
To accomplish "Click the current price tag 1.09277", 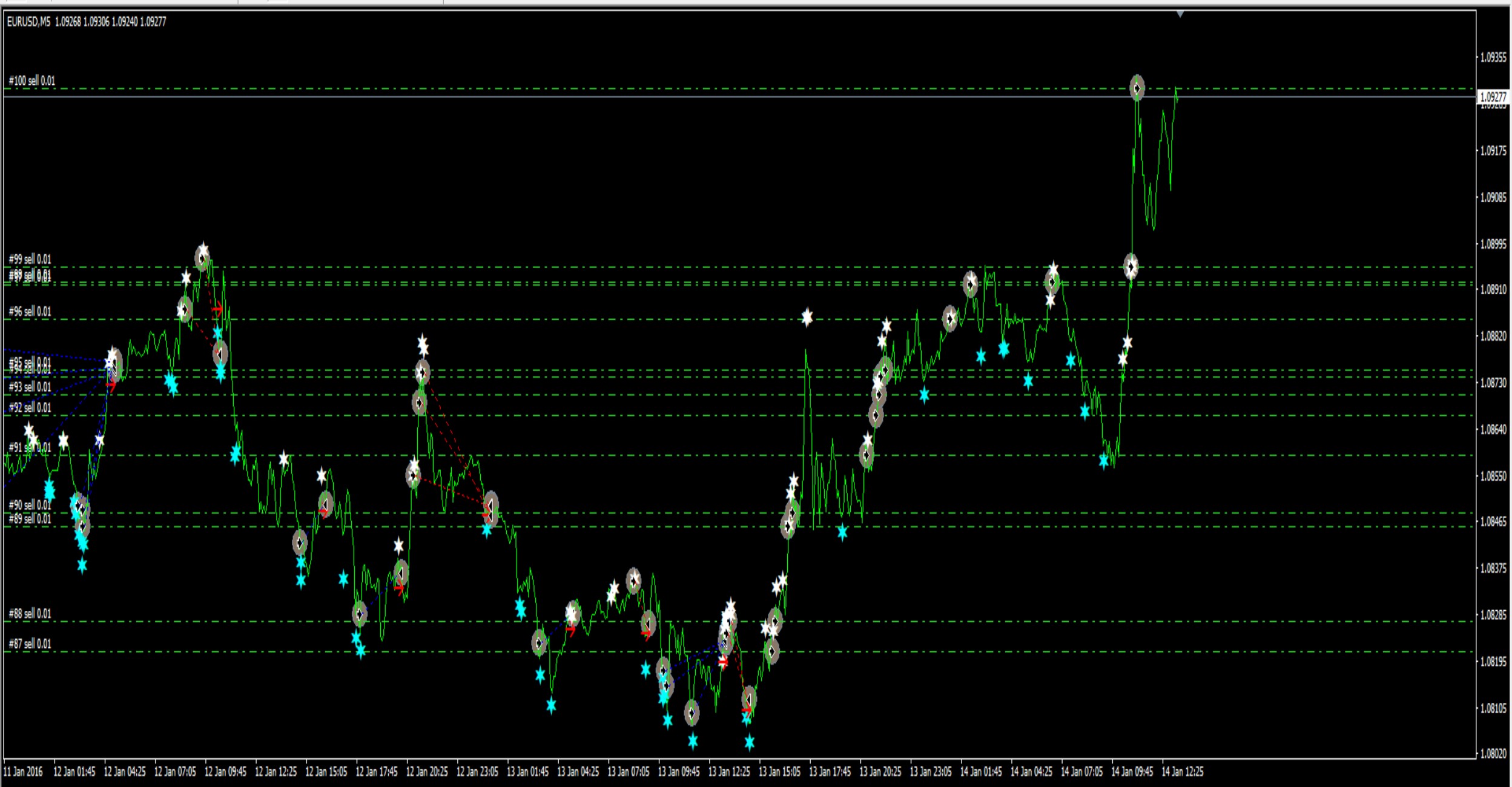I will click(x=1493, y=97).
